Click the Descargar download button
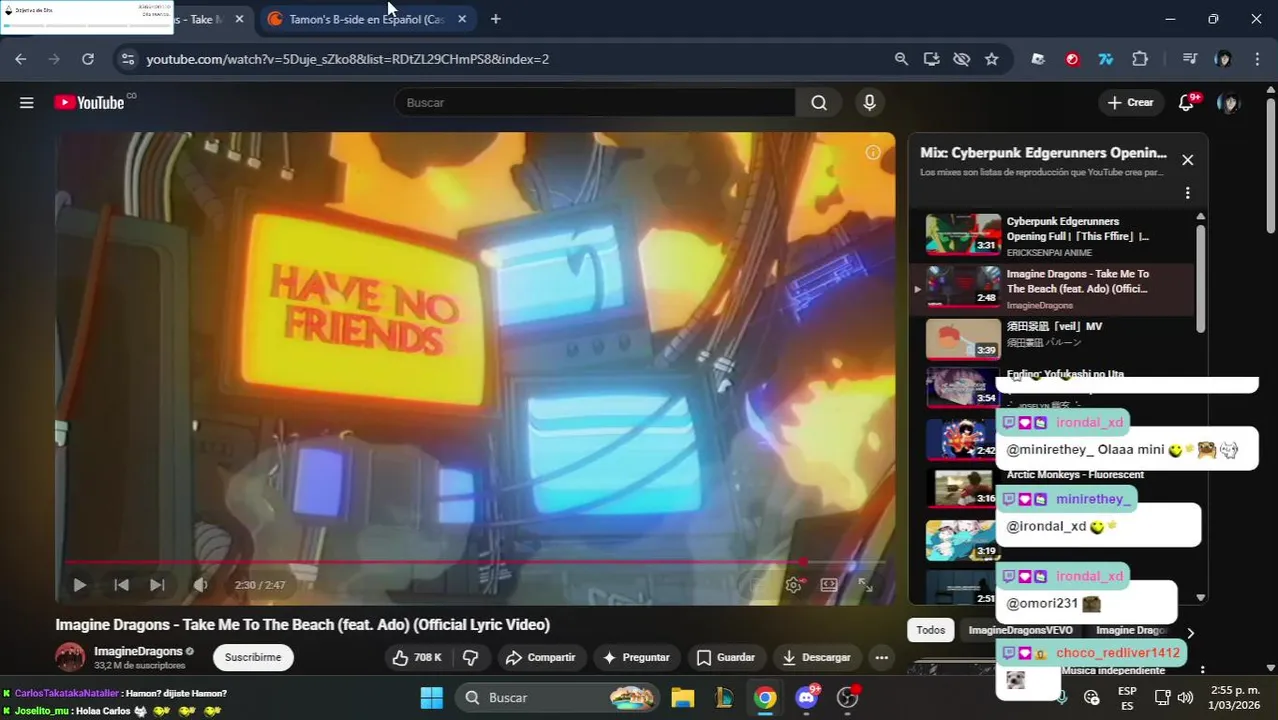Viewport: 1278px width, 720px height. click(817, 657)
